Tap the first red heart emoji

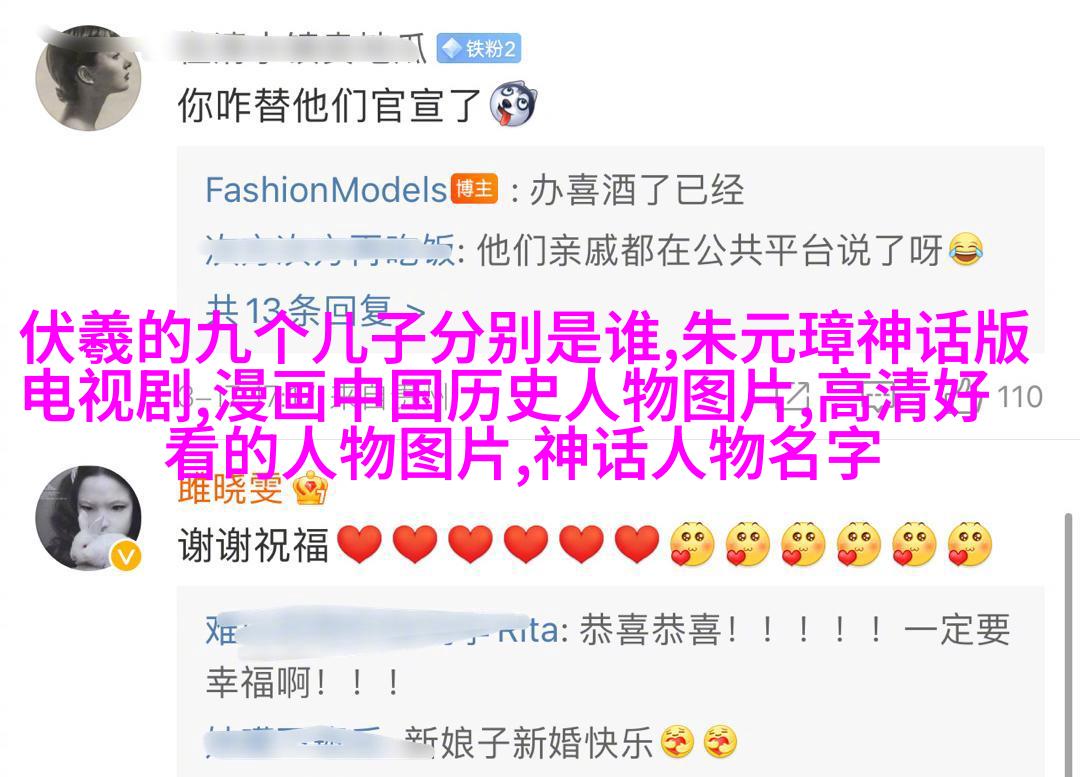(360, 544)
